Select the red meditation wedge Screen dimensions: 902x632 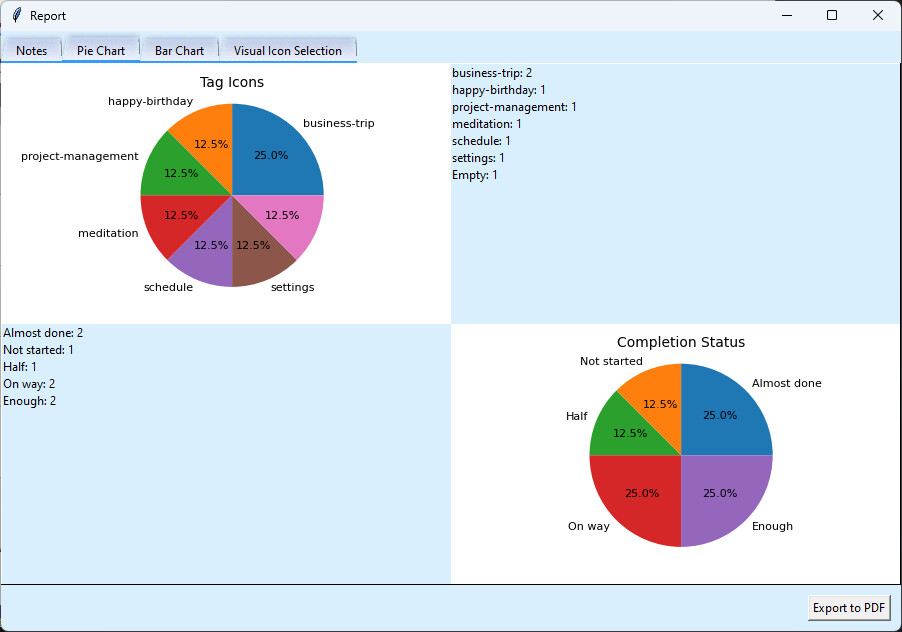(184, 214)
